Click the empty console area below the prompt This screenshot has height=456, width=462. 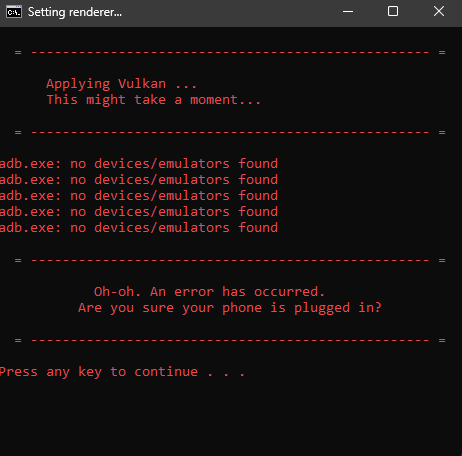click(231, 418)
